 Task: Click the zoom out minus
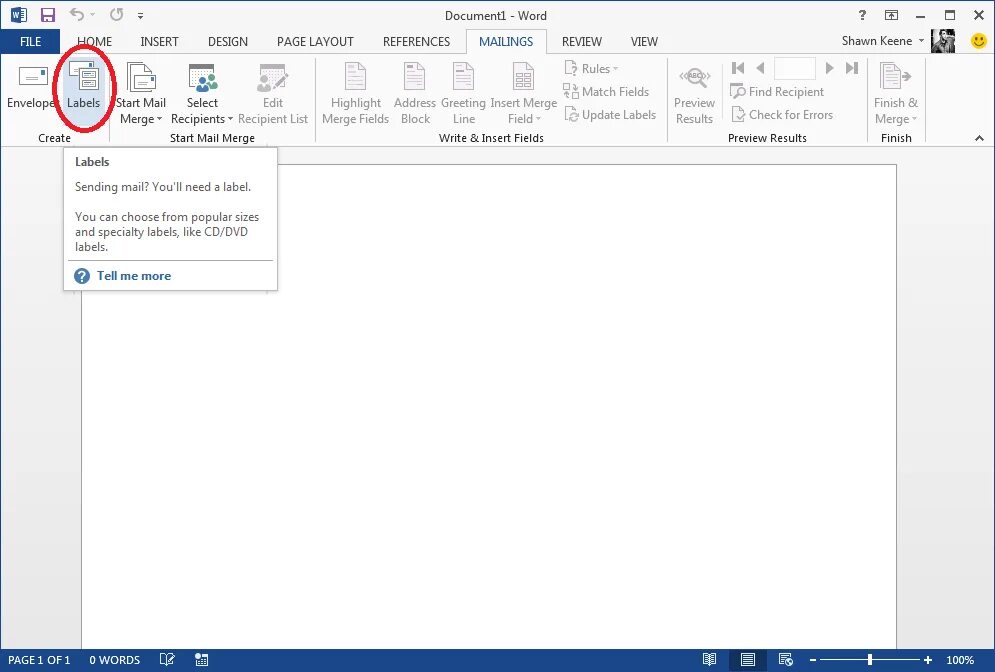(813, 661)
